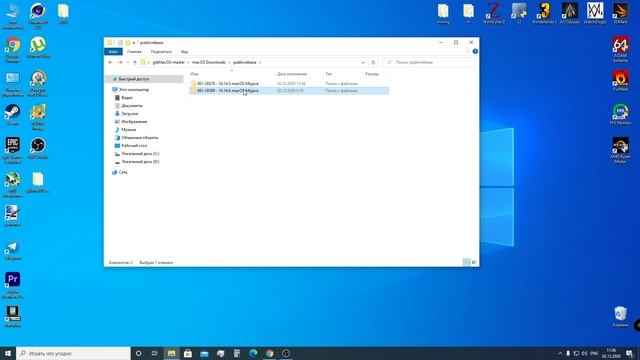Open Объемные объекты in navigation pane
The image size is (640, 360).
[x=140, y=138]
